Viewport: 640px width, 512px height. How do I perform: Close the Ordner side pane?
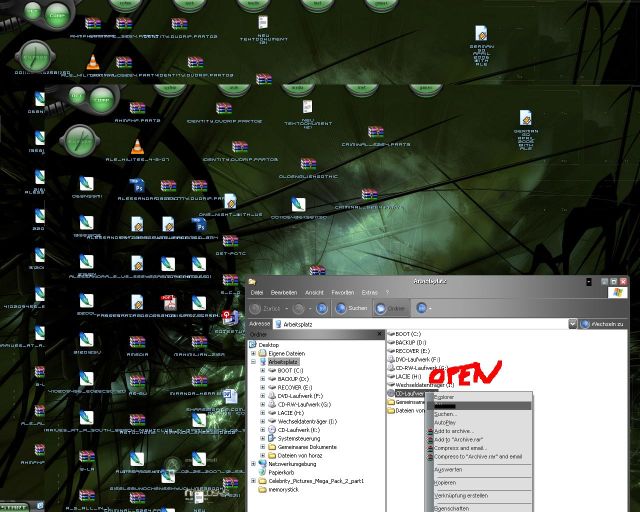pyautogui.click(x=381, y=334)
